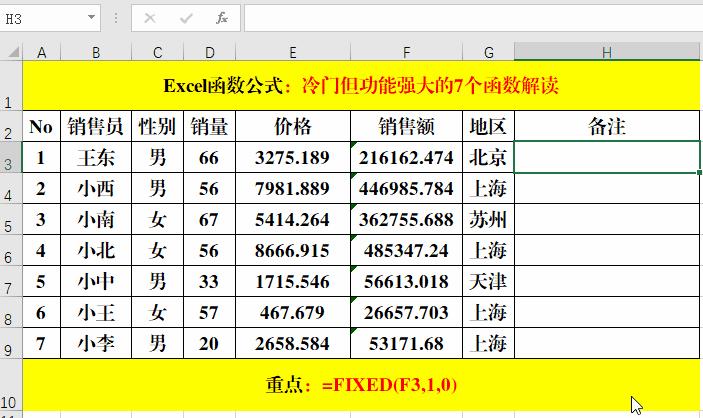
Task: Click the title cell 'Excel函数公式'
Action: click(361, 86)
